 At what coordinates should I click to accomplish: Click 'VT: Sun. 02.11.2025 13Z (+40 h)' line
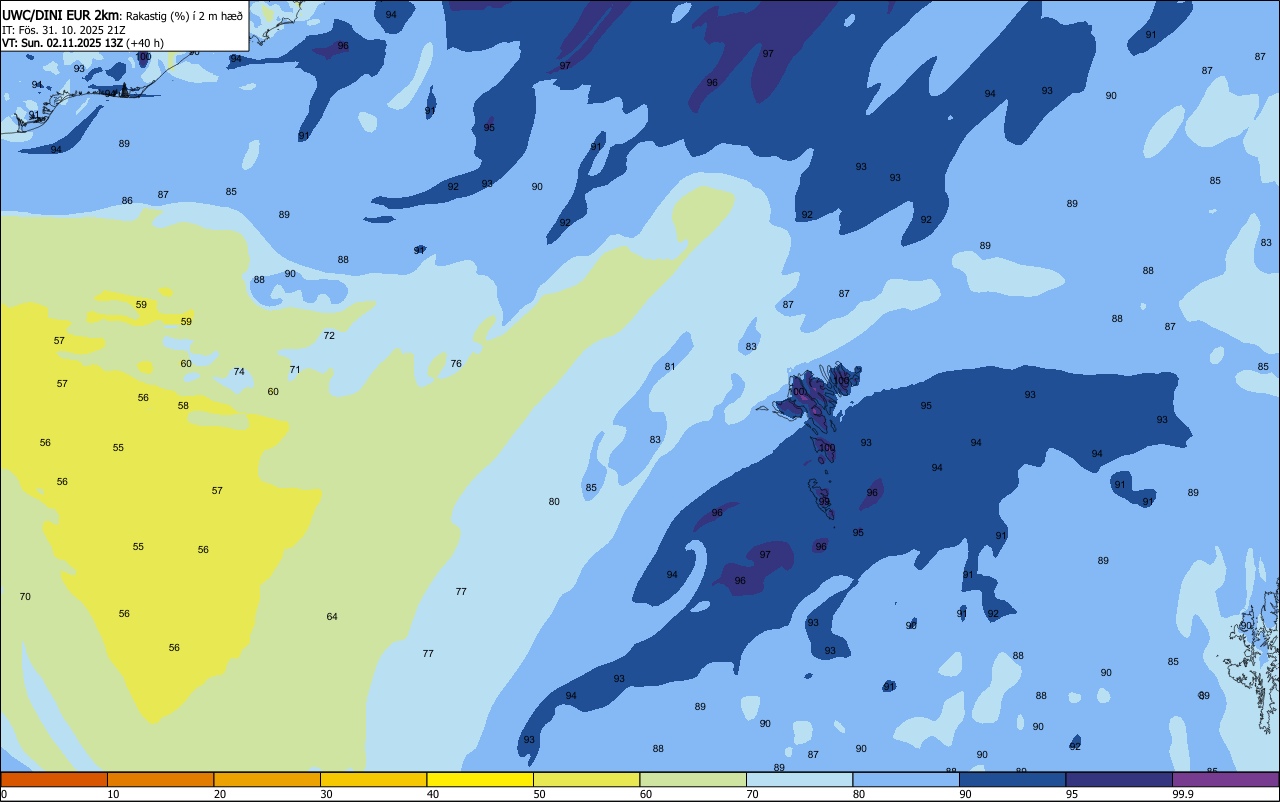(83, 43)
